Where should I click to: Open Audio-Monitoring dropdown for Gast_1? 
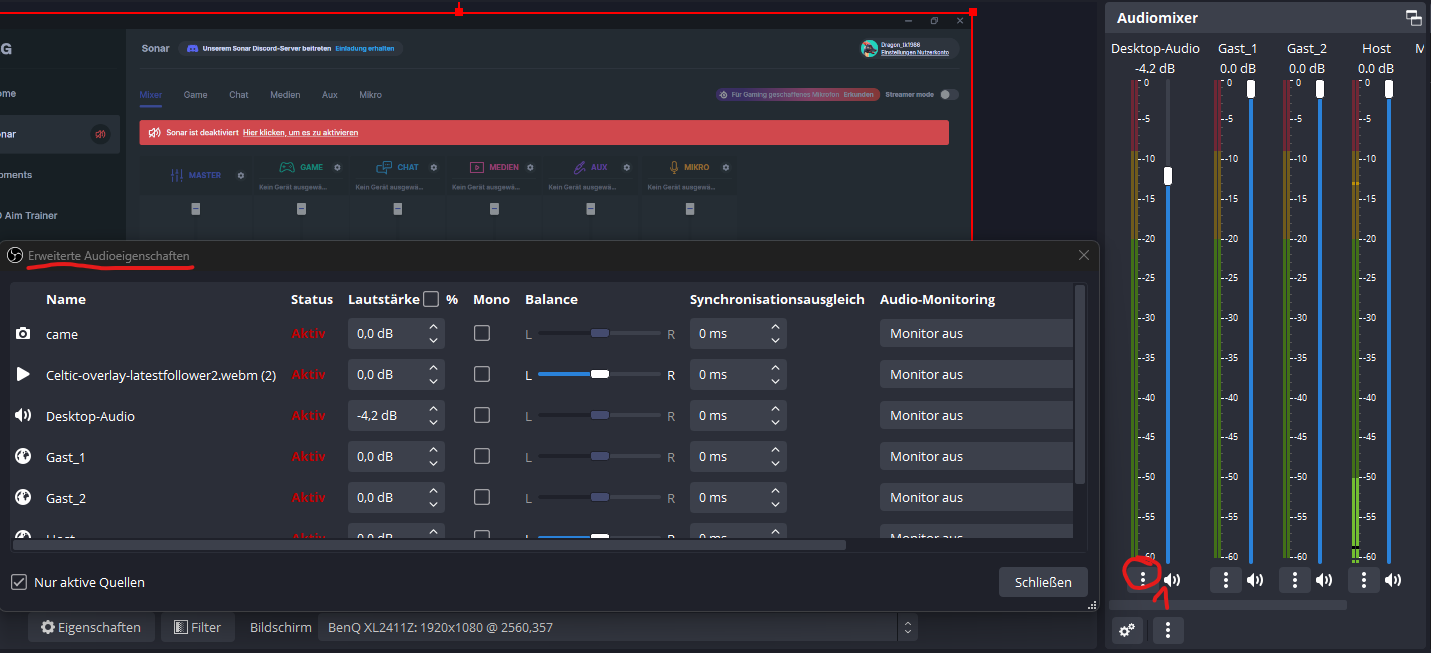click(x=975, y=456)
